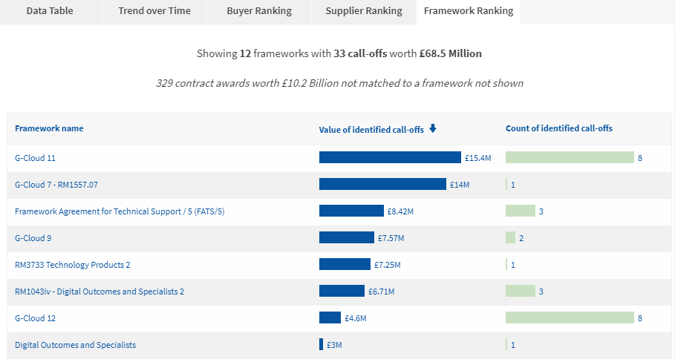Open RM3733 Technology Products 2 link
Image resolution: width=675 pixels, height=362 pixels.
pos(72,265)
